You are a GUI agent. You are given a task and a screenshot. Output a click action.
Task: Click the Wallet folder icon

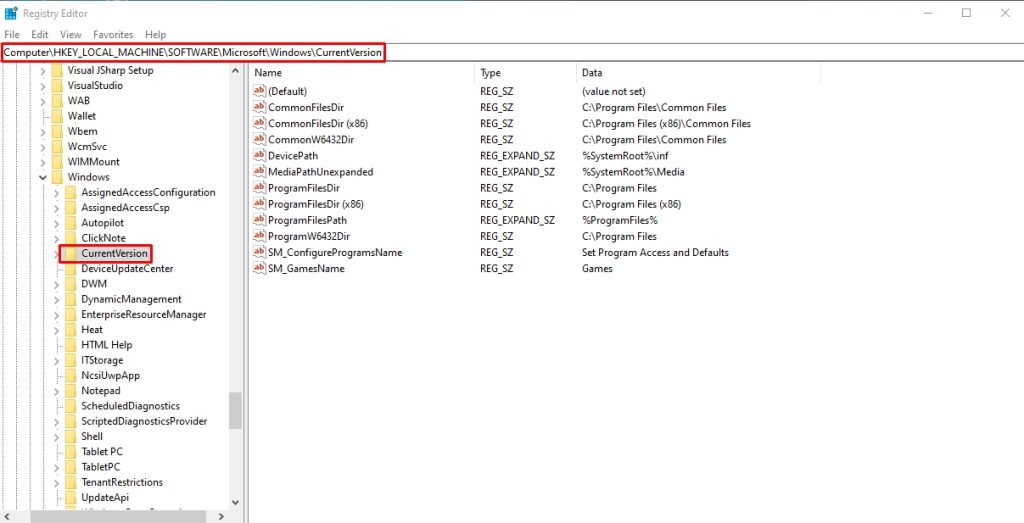[x=57, y=116]
